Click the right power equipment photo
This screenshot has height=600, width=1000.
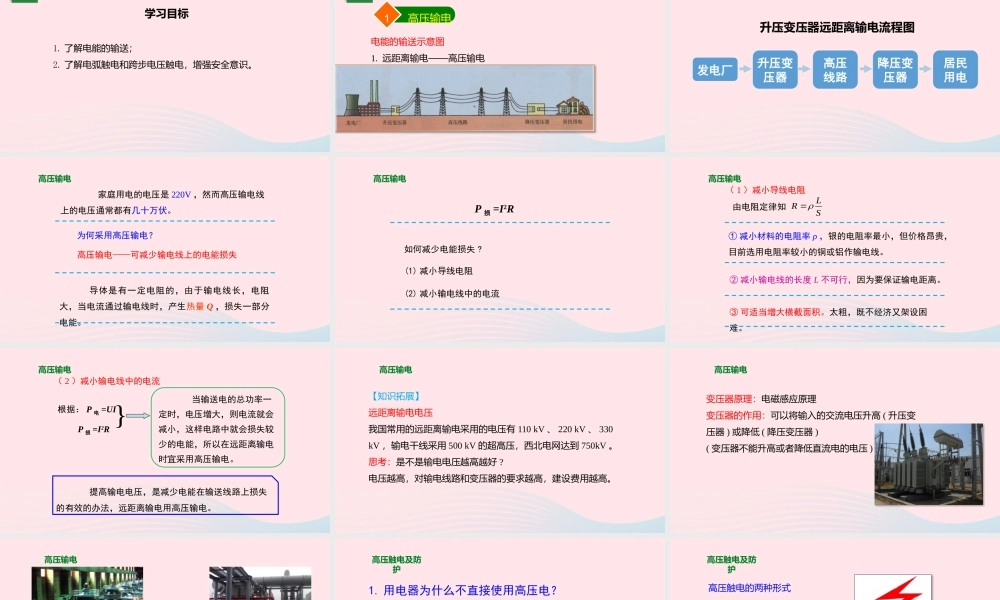pyautogui.click(x=260, y=583)
